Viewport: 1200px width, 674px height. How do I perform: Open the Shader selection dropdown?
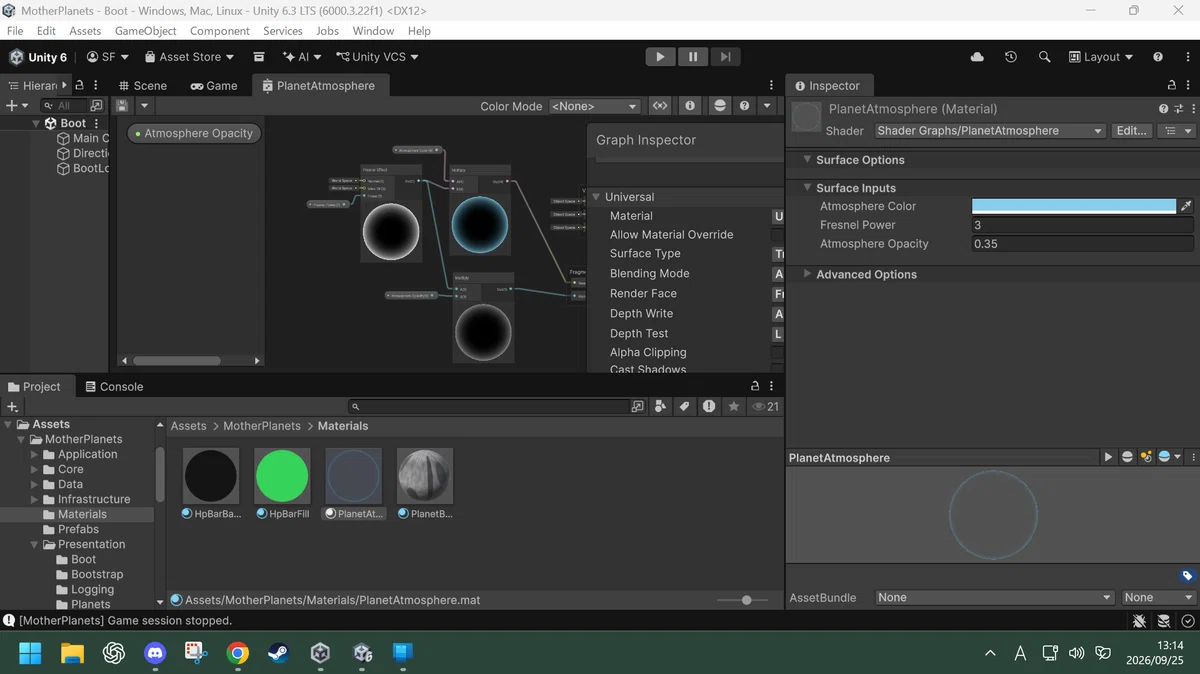pyautogui.click(x=989, y=131)
